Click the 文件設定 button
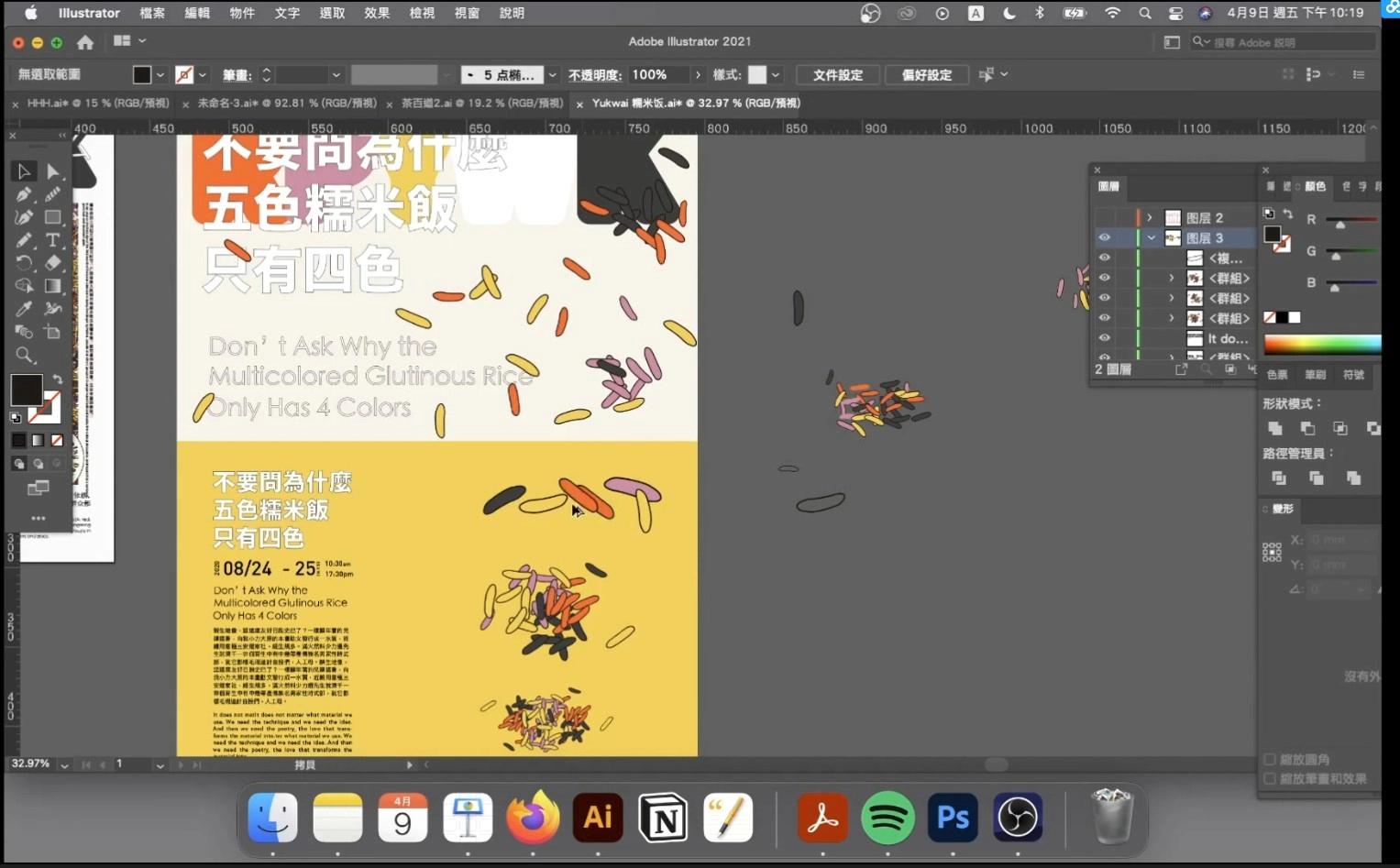The width and height of the screenshot is (1400, 868). (x=836, y=74)
